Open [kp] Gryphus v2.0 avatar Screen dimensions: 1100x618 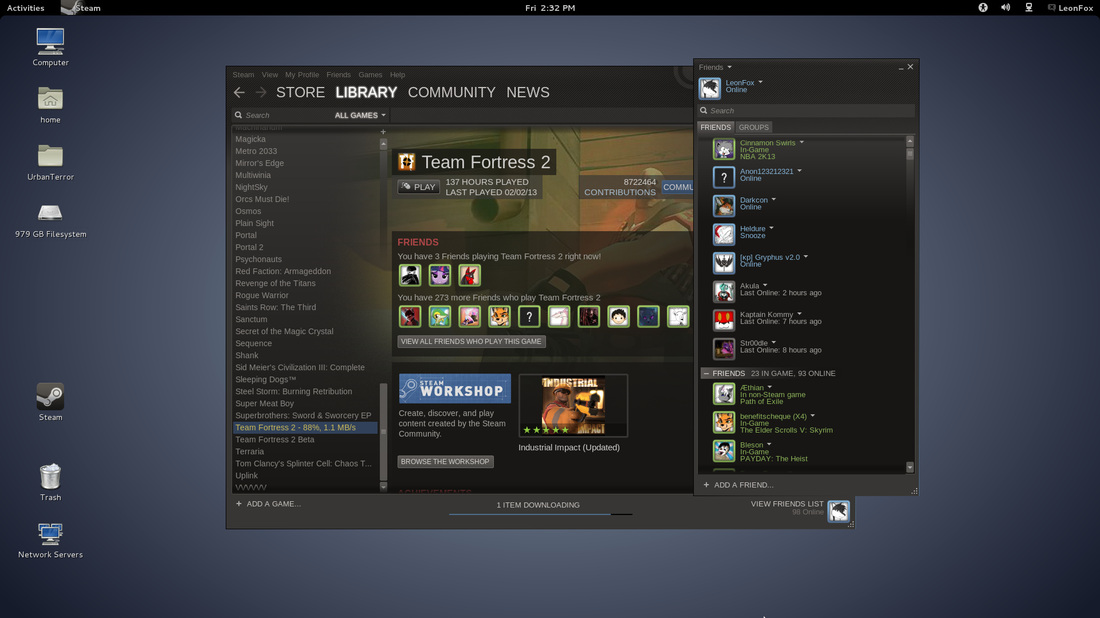[x=724, y=263]
